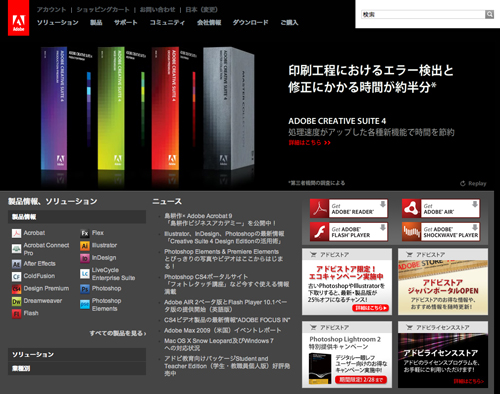The image size is (500, 394).
Task: Open the ADOBE FOCUS IN news item
Action: pos(227,320)
